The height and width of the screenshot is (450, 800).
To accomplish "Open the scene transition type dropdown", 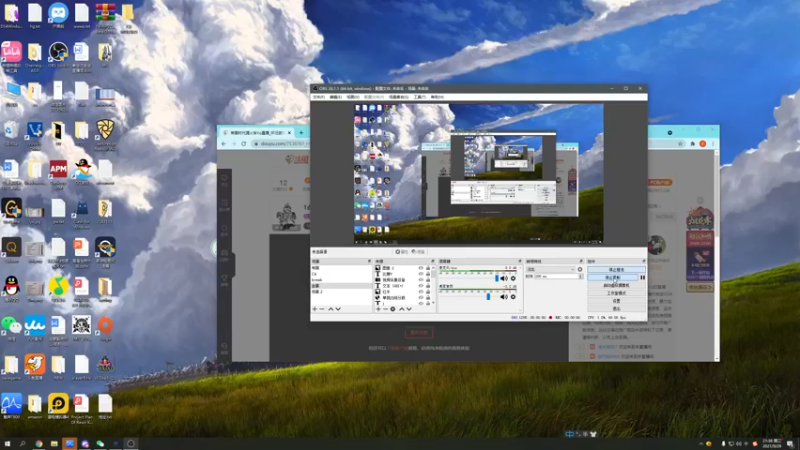I will coord(551,269).
